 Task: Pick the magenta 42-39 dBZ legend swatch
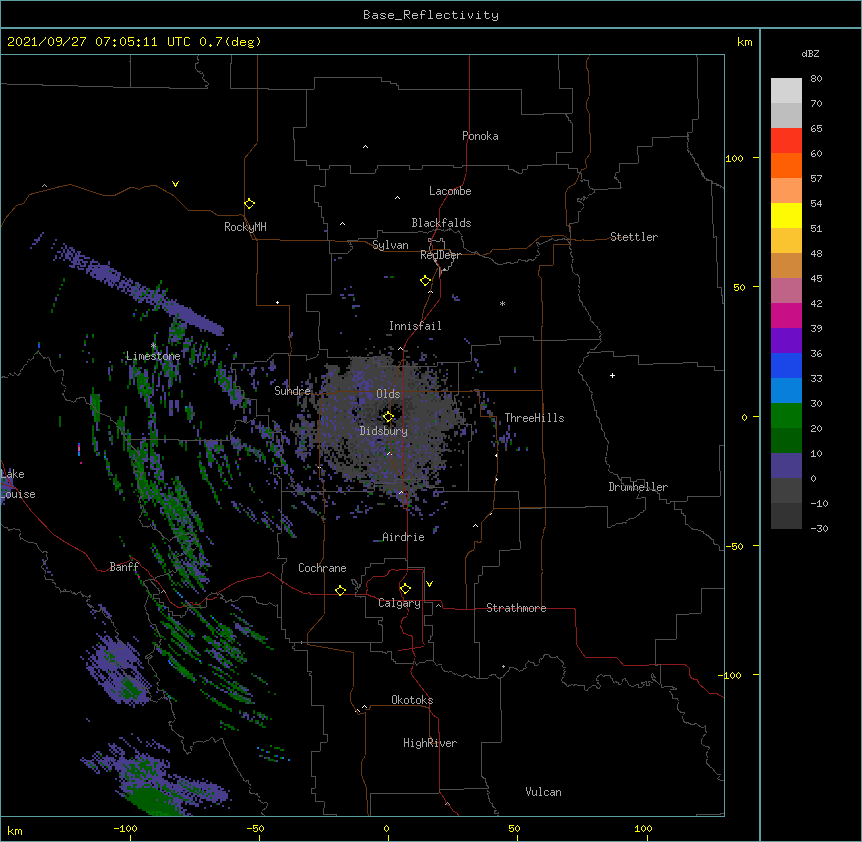coord(786,315)
